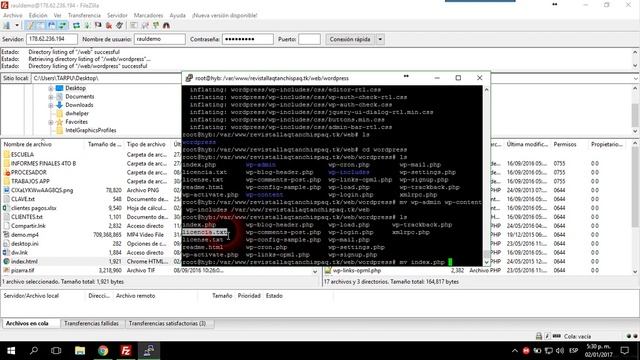Viewport: 640px width, 360px height.
Task: Expand the Favorites tree node
Action: pyautogui.click(x=51, y=122)
